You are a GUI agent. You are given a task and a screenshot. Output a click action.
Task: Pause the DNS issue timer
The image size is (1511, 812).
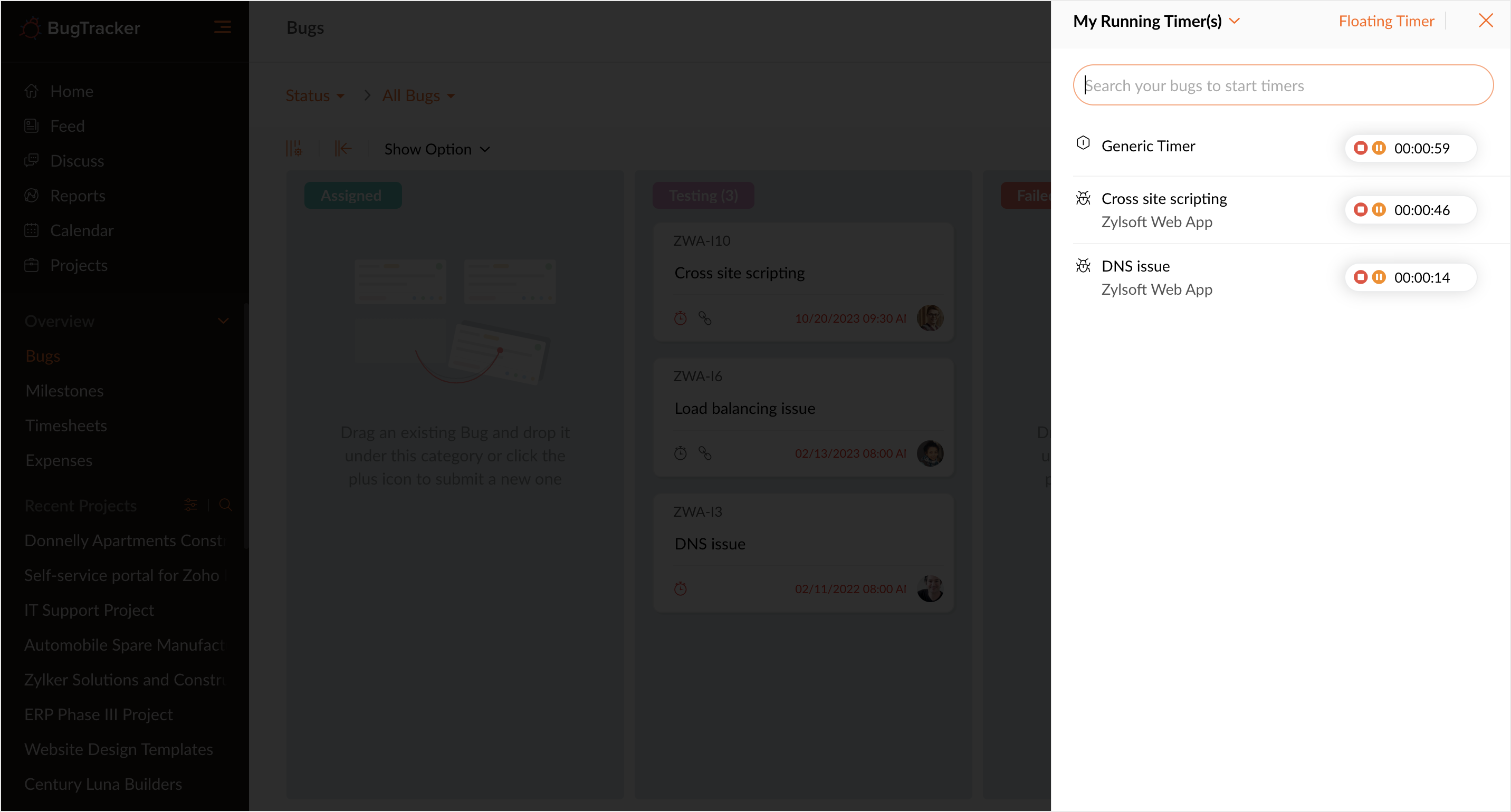pyautogui.click(x=1379, y=277)
